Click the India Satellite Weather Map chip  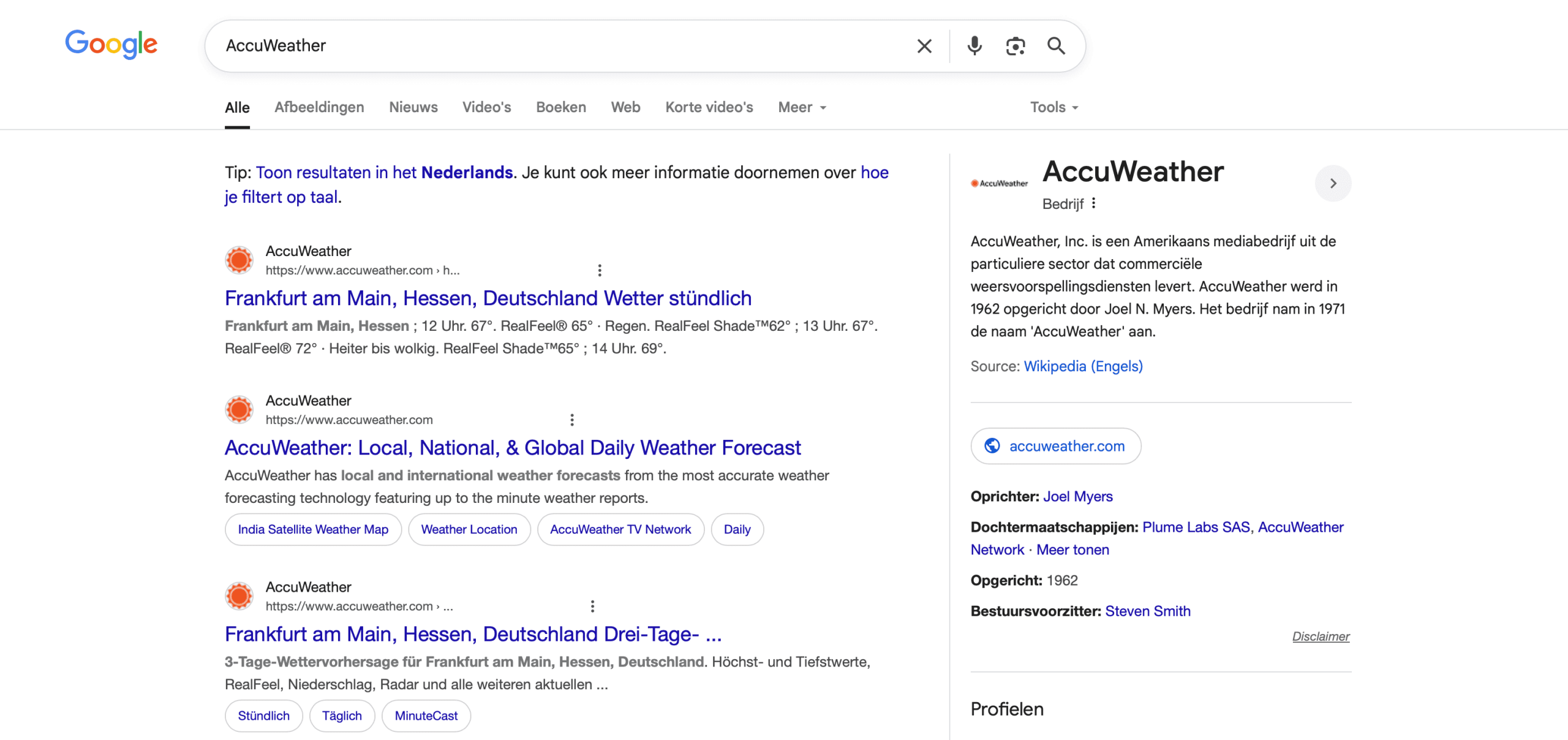coord(313,529)
